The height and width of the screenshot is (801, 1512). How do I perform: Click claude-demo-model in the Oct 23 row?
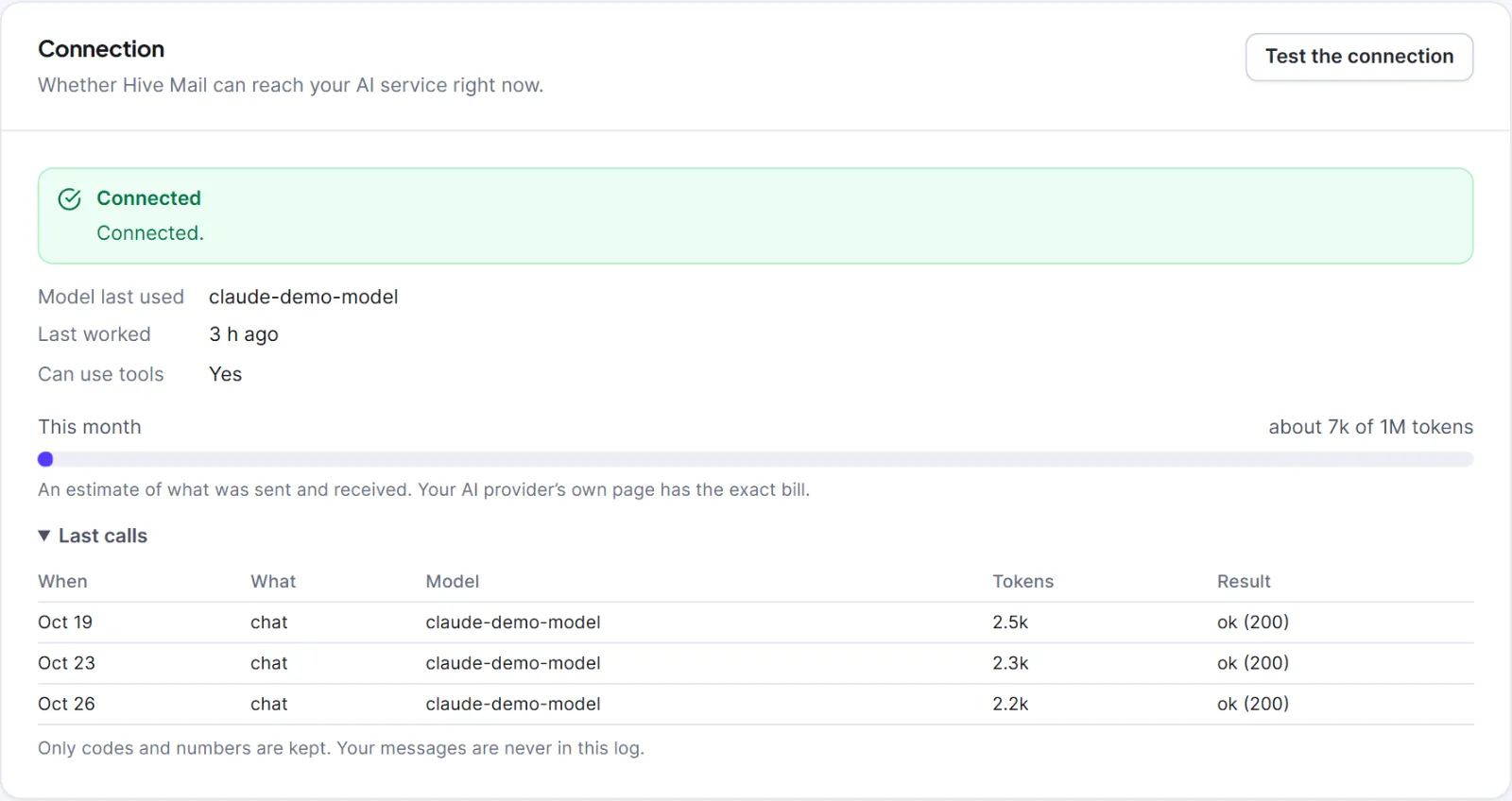513,663
